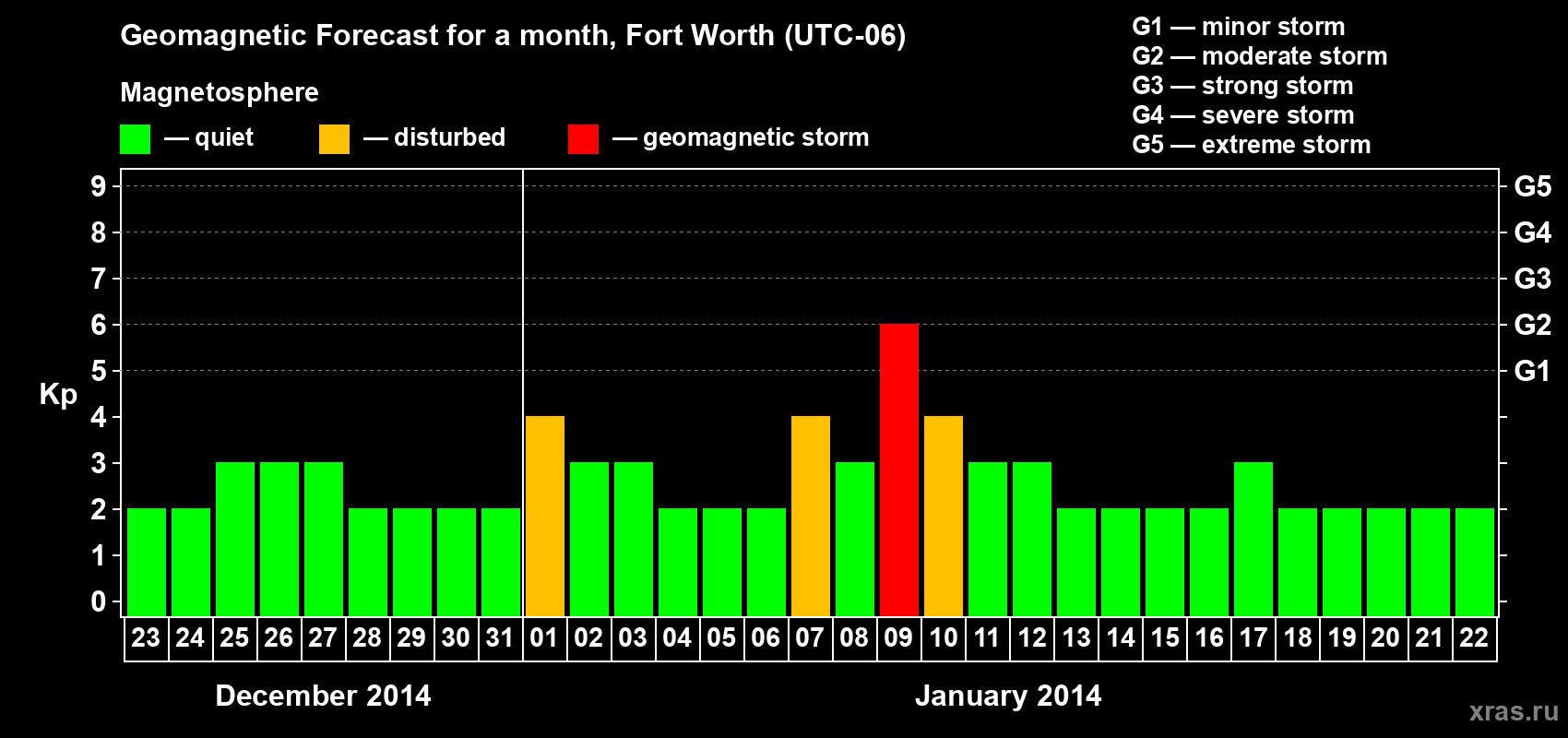
Task: Click date label 10 on the axis
Action: point(943,637)
